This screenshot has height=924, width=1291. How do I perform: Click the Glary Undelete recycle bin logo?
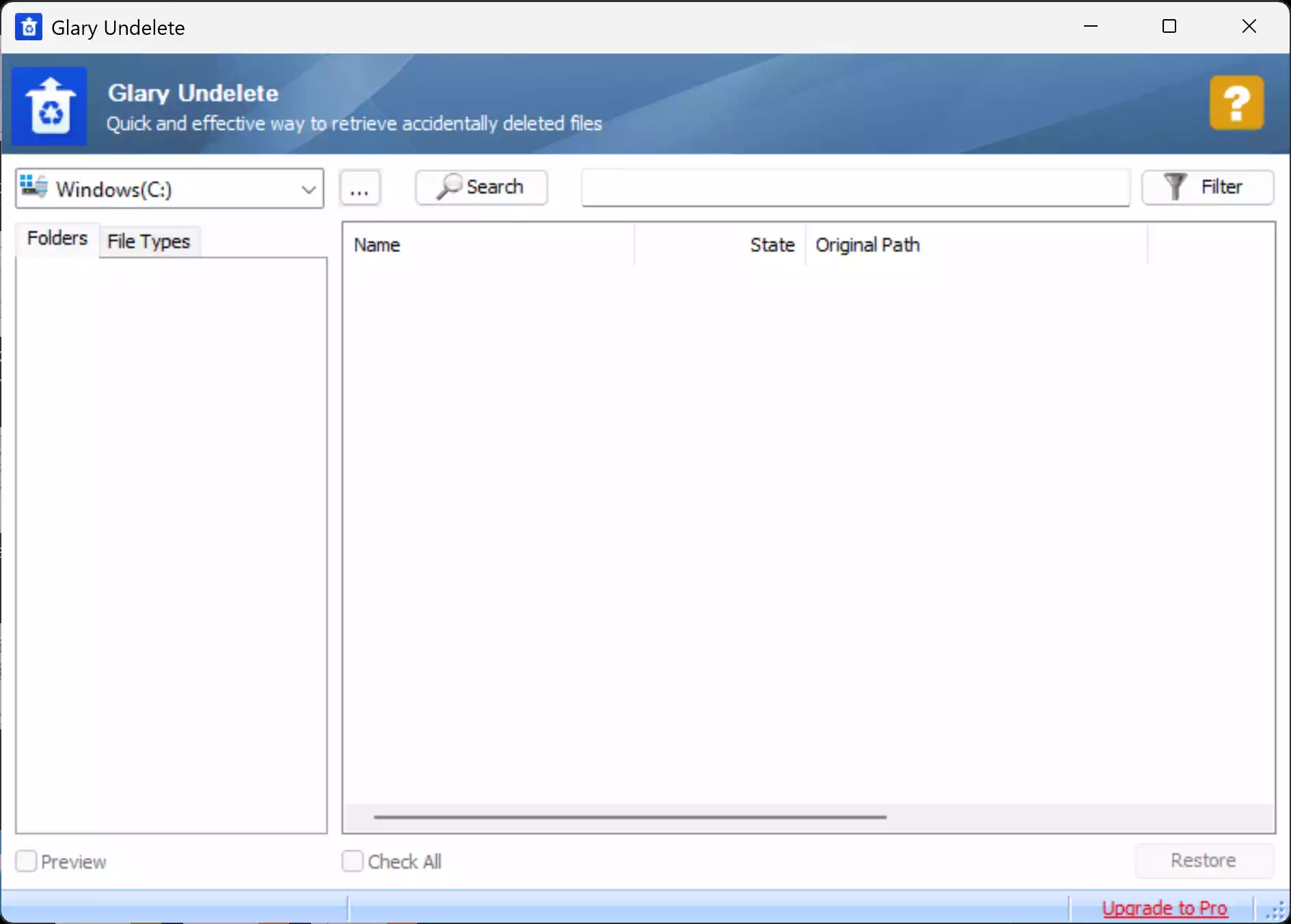tap(50, 106)
